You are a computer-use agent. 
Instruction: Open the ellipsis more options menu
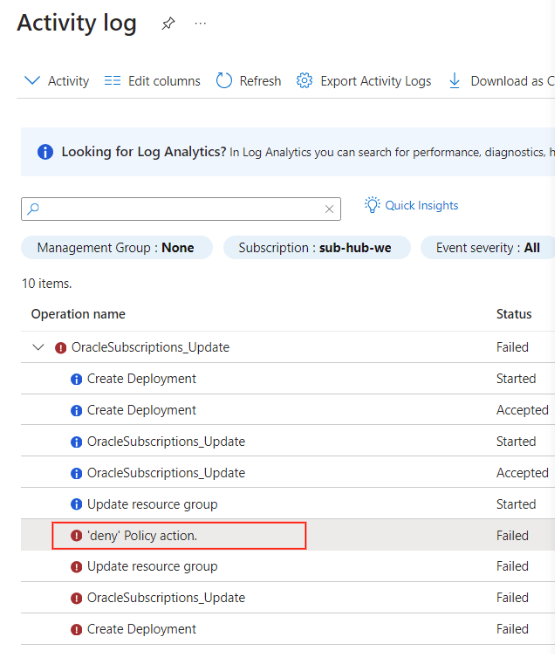pos(200,24)
